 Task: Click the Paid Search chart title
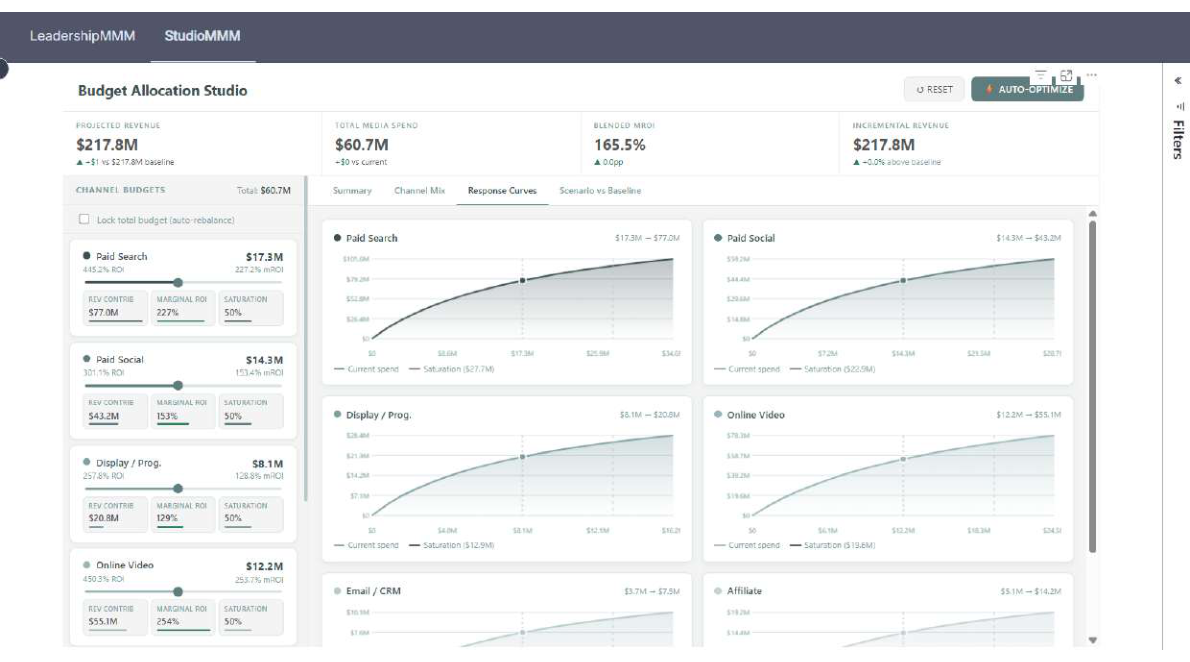click(371, 238)
